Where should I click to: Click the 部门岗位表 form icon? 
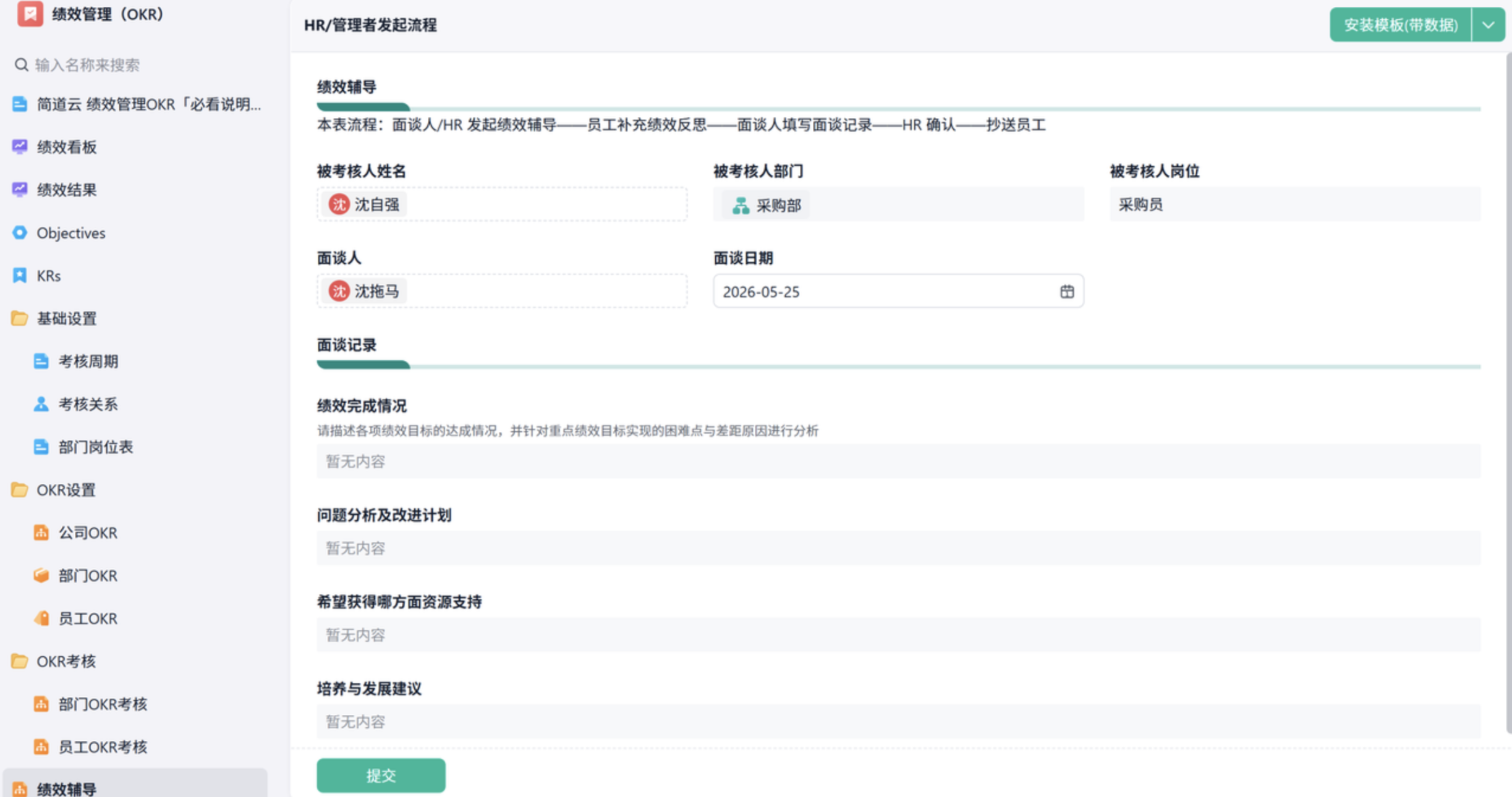(x=41, y=447)
